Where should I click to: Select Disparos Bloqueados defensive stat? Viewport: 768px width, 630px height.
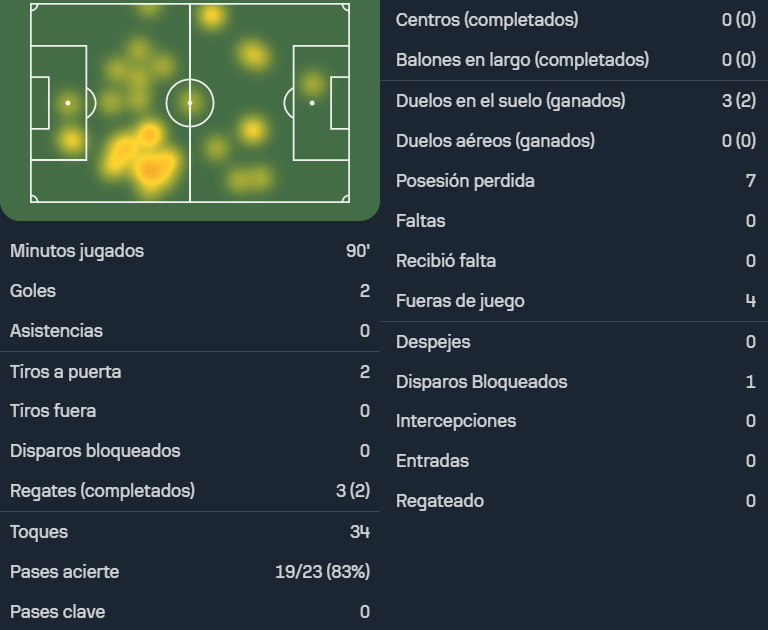point(576,382)
